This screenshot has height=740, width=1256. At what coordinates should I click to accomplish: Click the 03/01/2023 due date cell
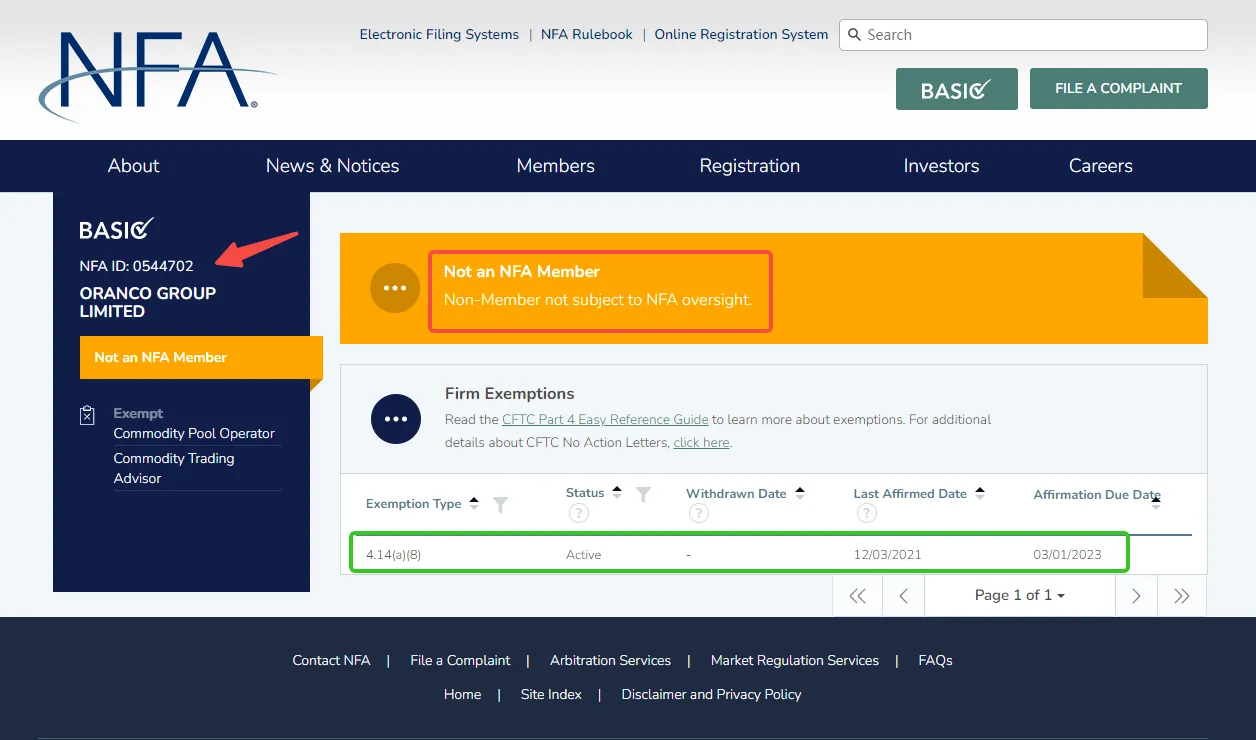[x=1067, y=554]
